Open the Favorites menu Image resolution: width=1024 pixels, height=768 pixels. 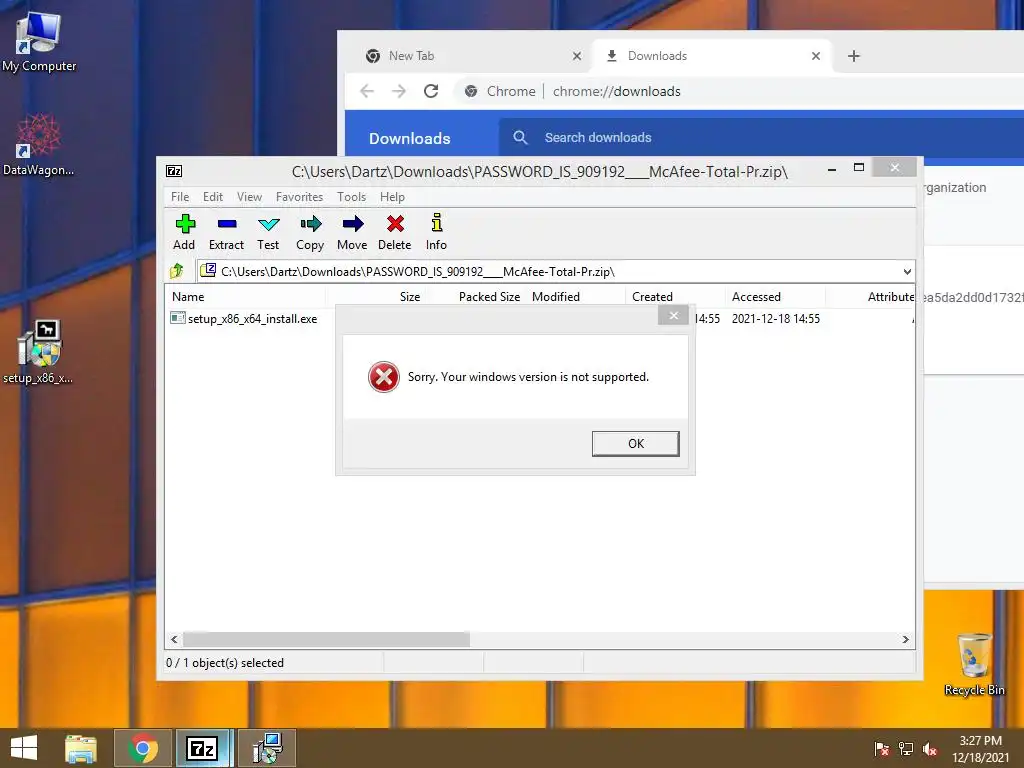[x=299, y=197]
